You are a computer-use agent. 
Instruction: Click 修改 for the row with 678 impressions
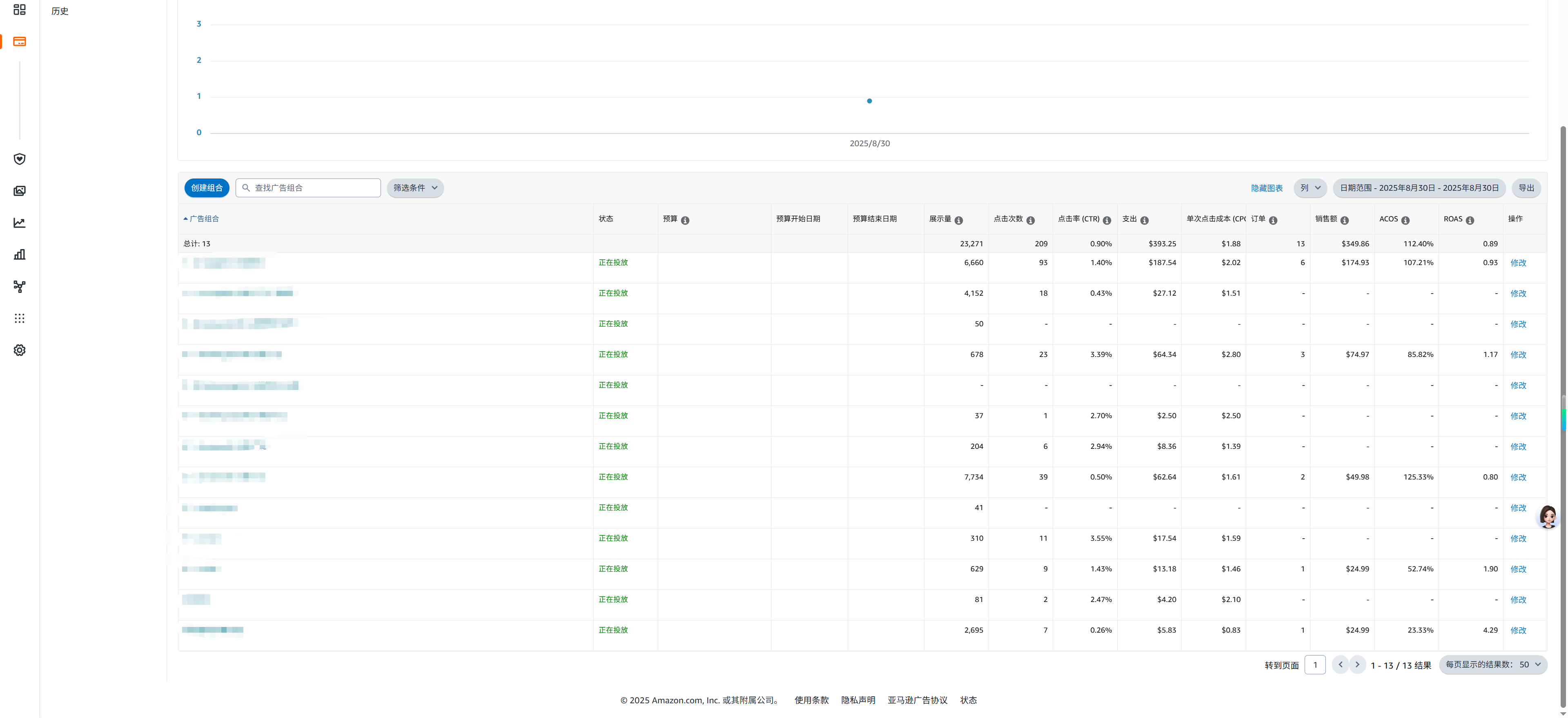click(1518, 355)
